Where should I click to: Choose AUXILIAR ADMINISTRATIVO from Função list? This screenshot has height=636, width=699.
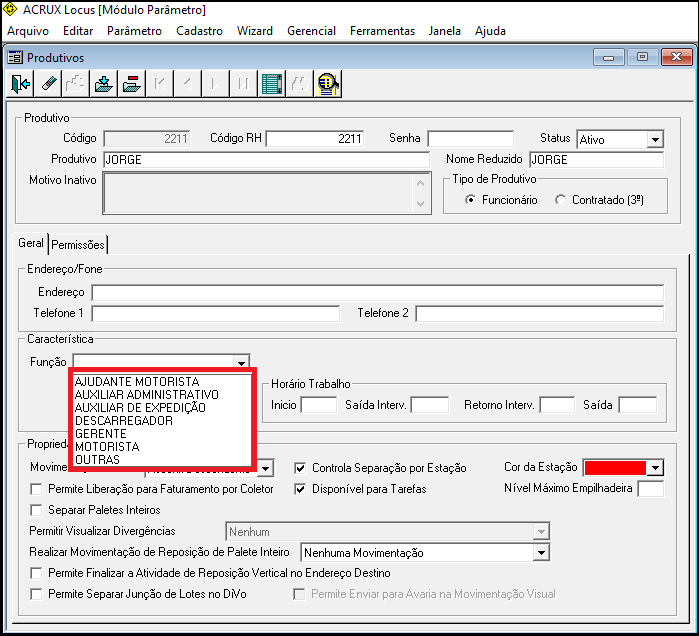point(162,395)
